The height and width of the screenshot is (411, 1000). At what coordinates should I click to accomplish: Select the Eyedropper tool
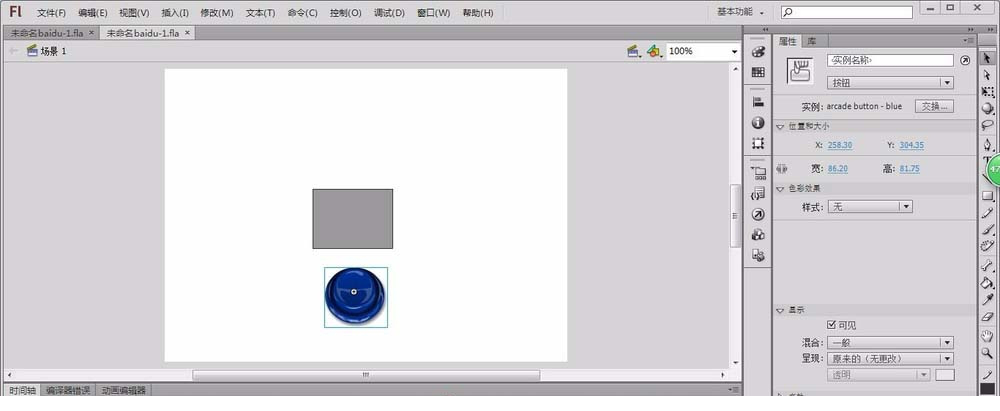[987, 301]
